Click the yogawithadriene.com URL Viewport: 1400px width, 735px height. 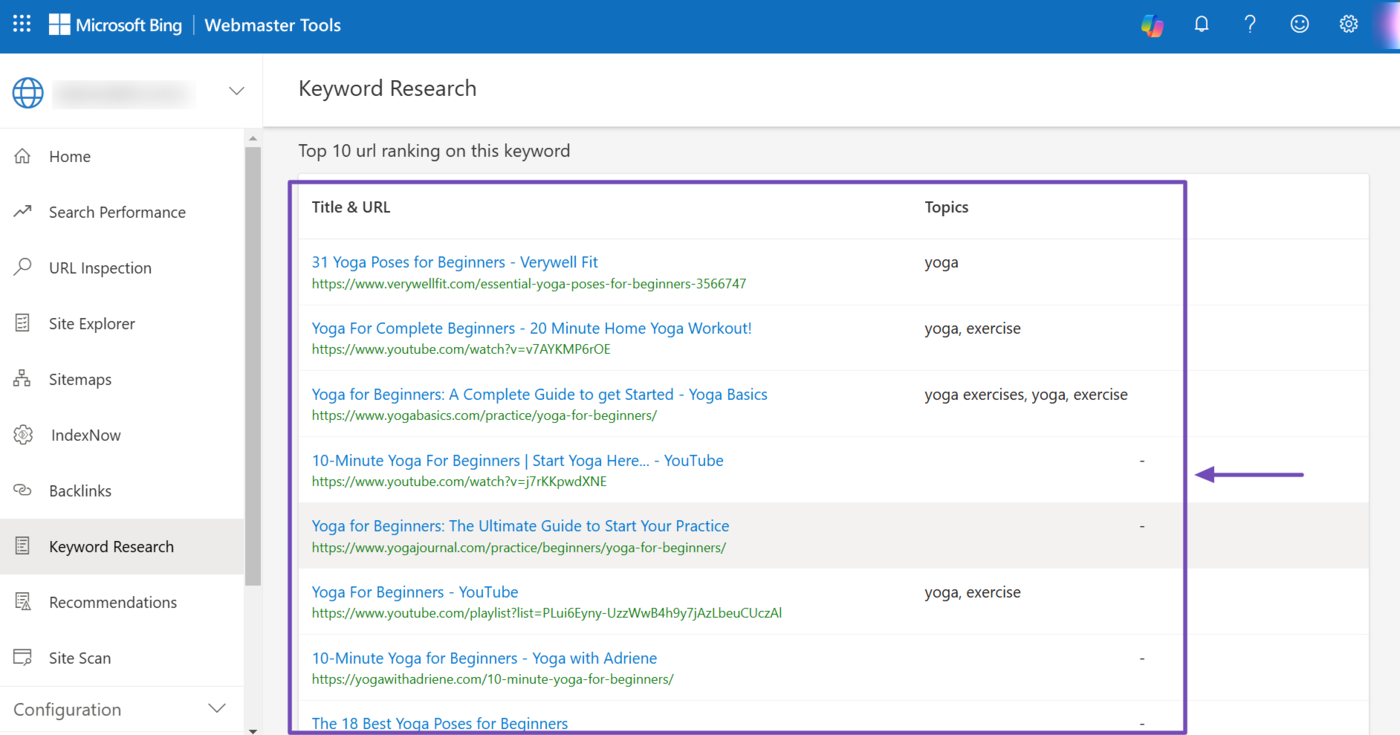[492, 680]
